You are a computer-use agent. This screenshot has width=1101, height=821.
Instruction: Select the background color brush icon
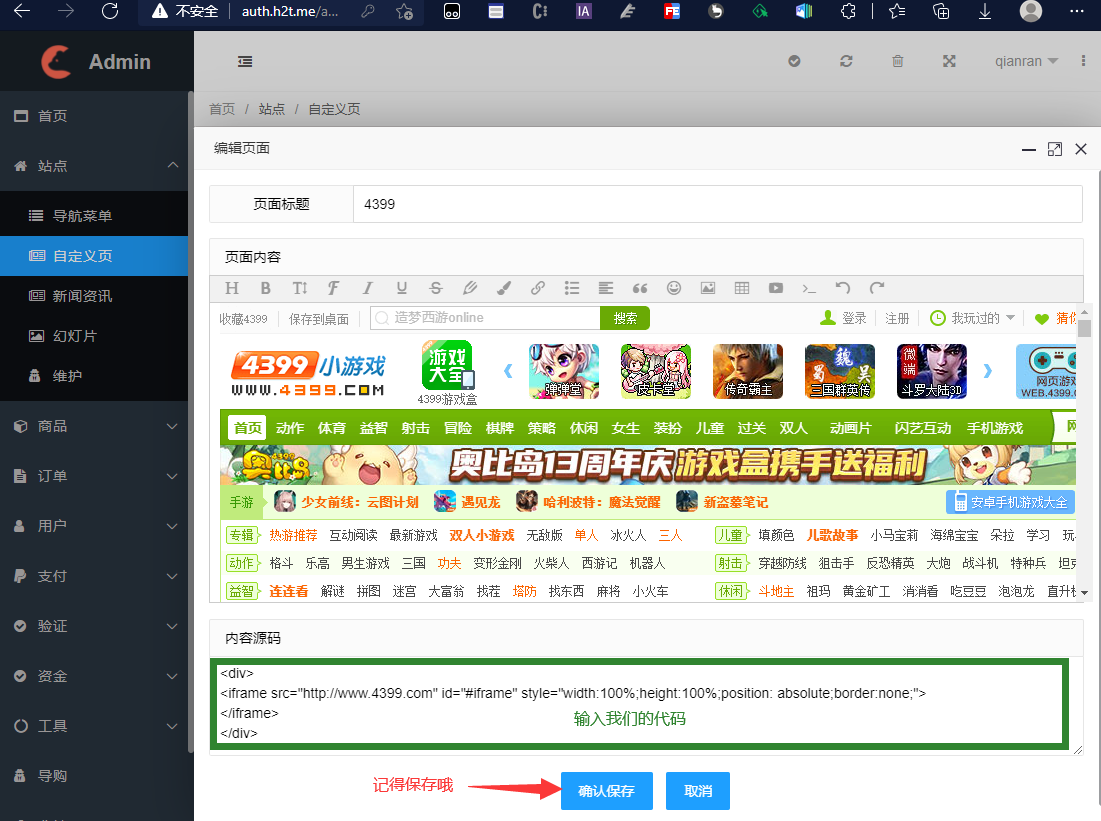pyautogui.click(x=503, y=288)
